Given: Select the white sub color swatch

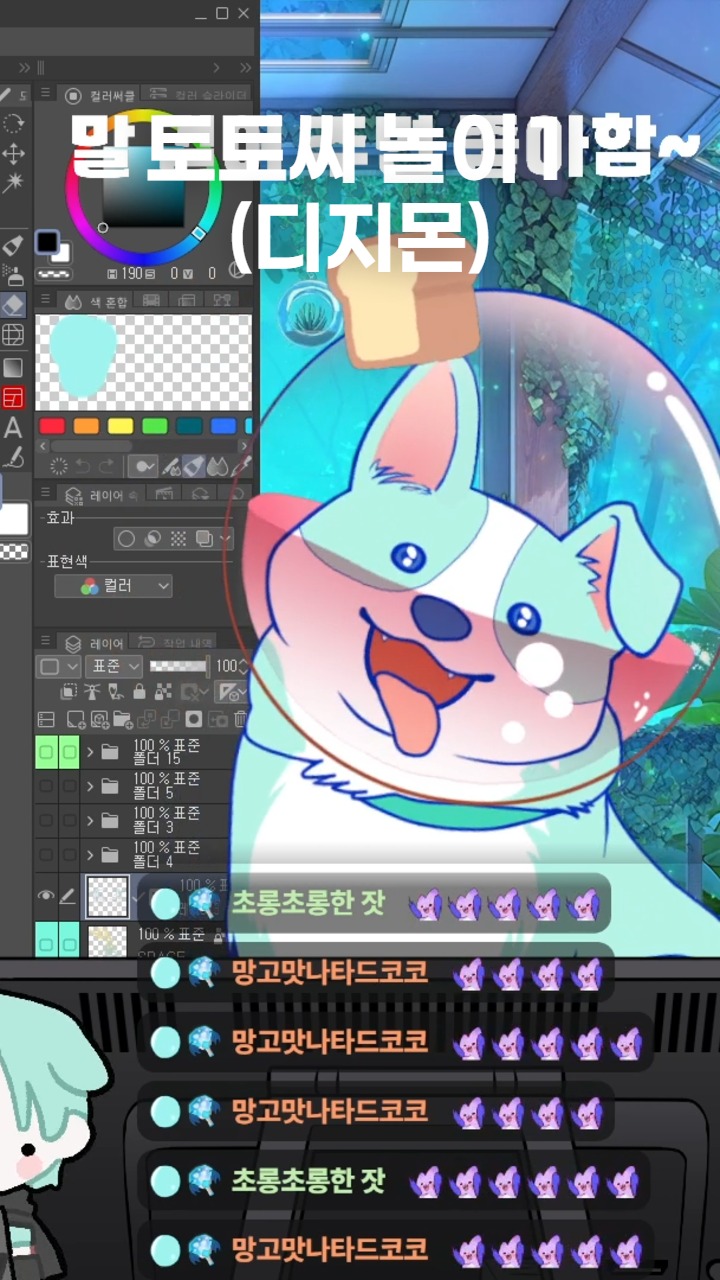Looking at the screenshot, I should (x=62, y=255).
